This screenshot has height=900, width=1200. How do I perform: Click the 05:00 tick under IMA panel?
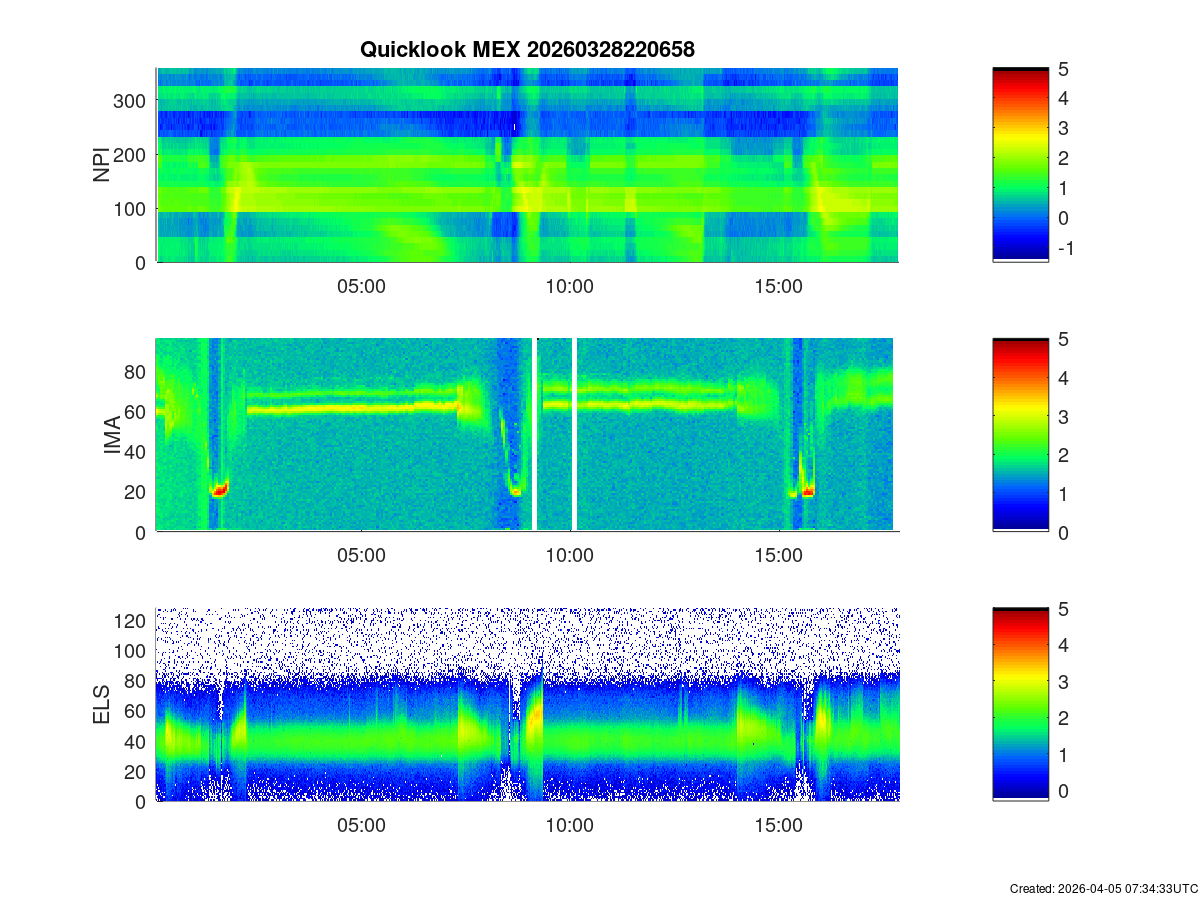[361, 557]
